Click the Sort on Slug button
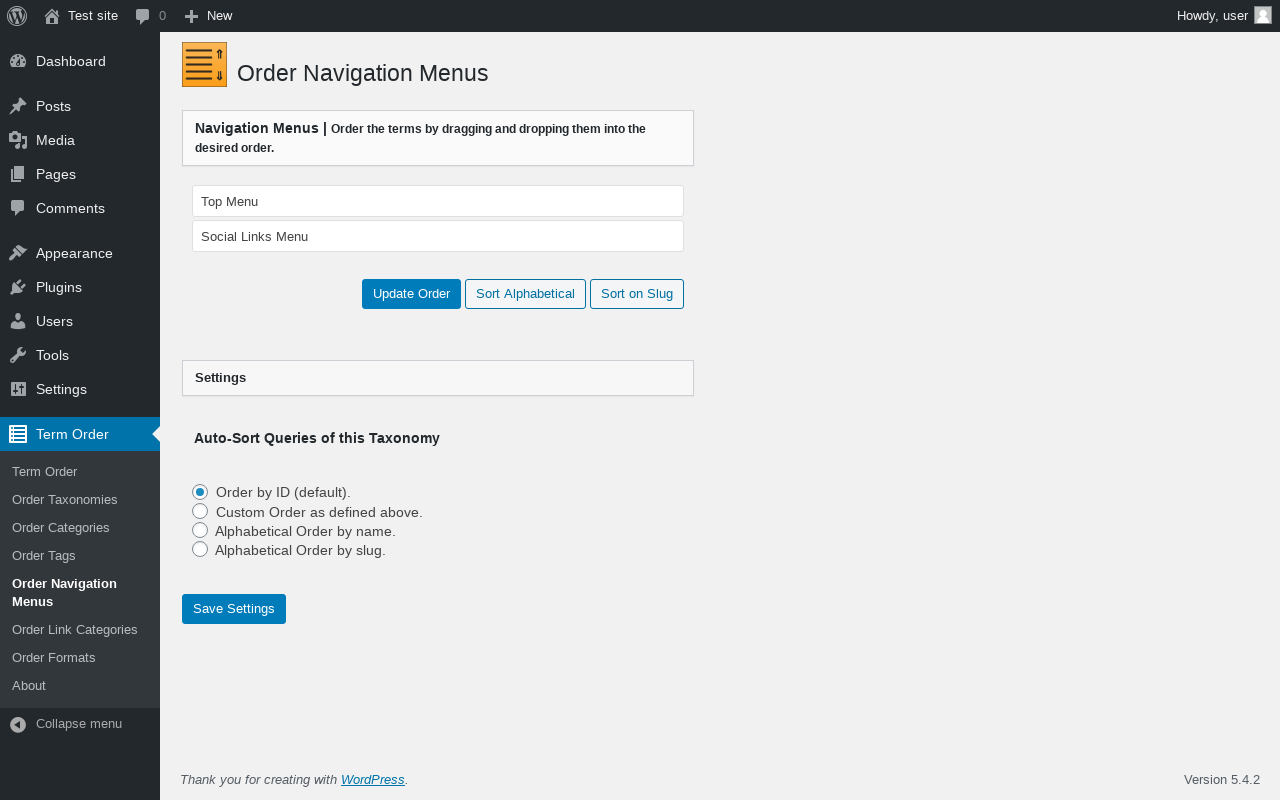 637,294
